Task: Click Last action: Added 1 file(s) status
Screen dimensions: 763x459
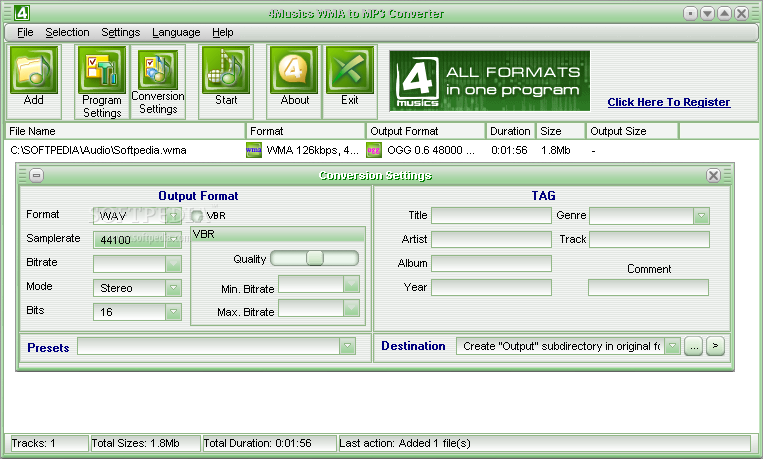Action: tap(545, 443)
